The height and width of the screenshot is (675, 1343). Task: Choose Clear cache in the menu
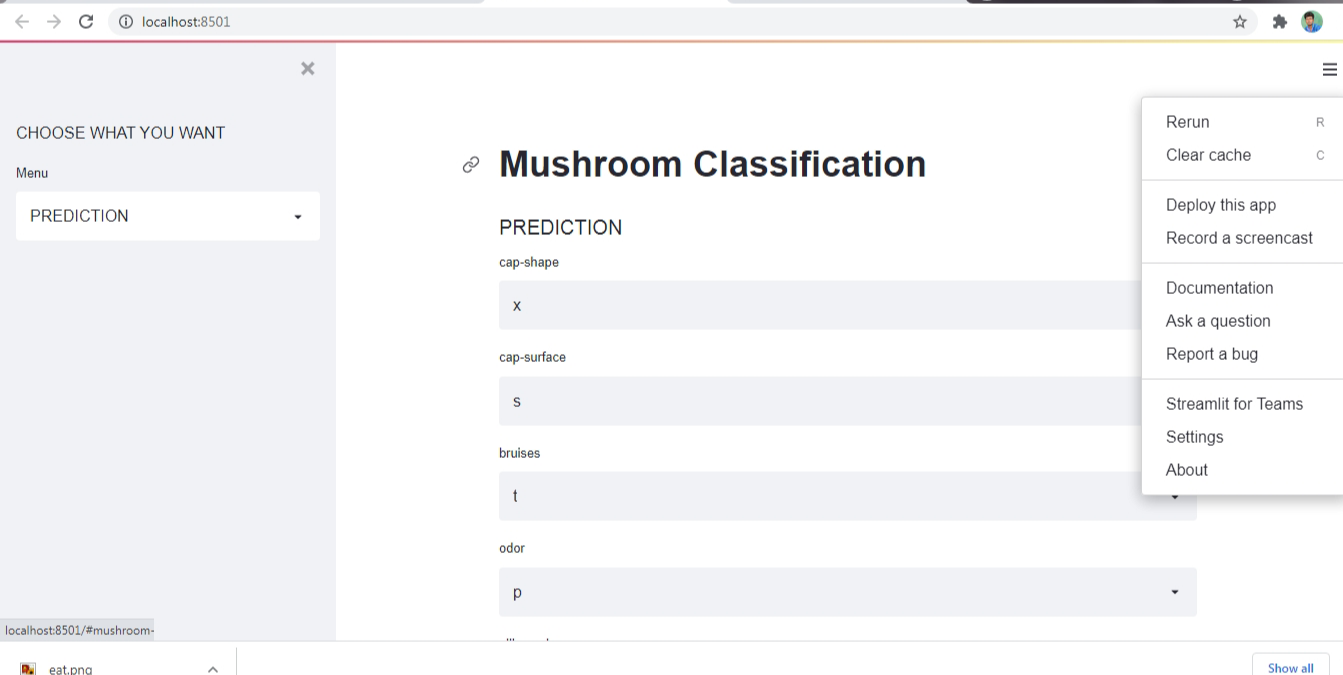click(x=1208, y=155)
